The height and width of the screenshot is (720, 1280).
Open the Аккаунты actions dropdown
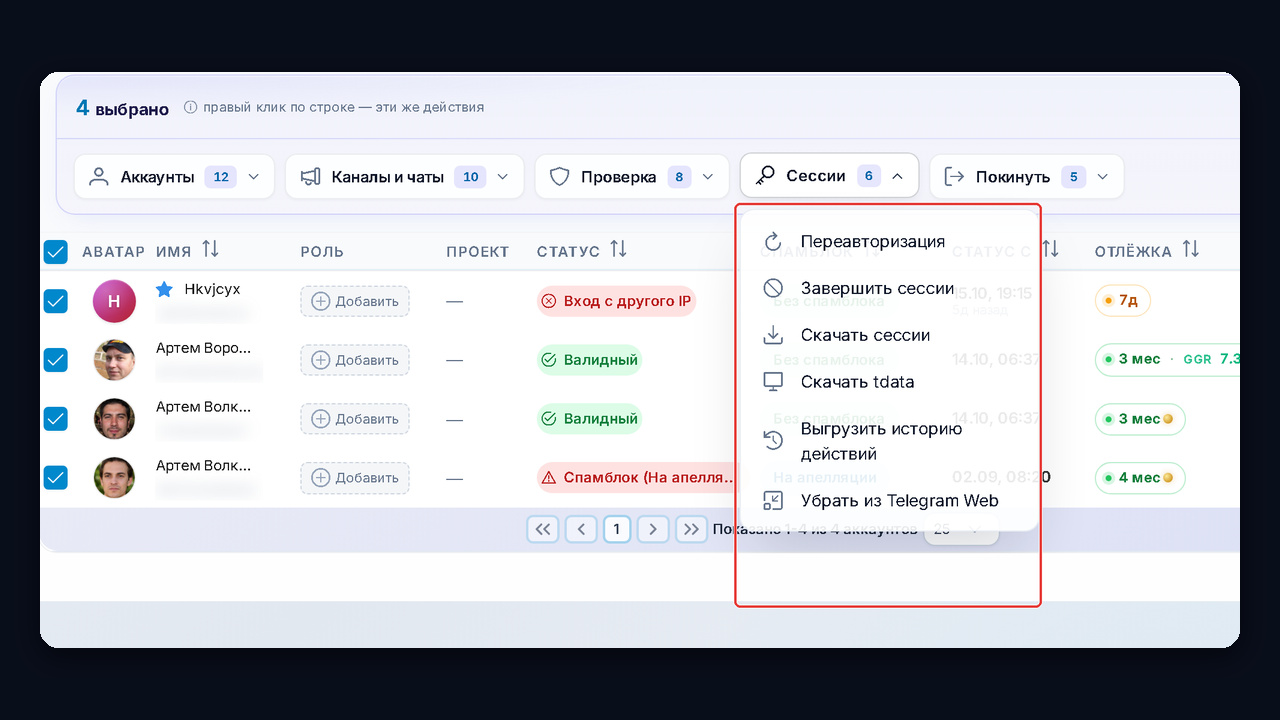click(x=174, y=177)
